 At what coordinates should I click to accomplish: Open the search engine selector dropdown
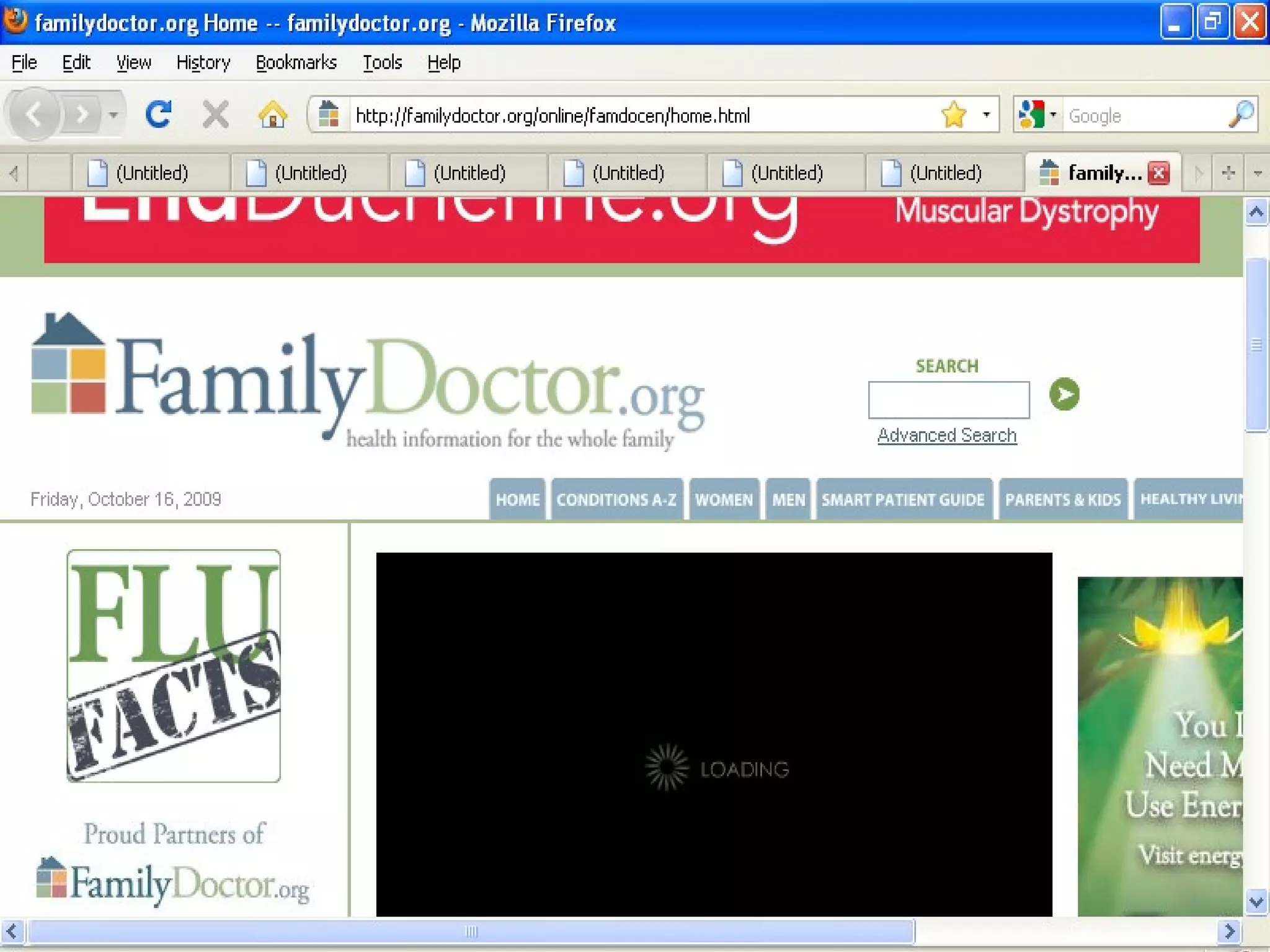point(1052,115)
